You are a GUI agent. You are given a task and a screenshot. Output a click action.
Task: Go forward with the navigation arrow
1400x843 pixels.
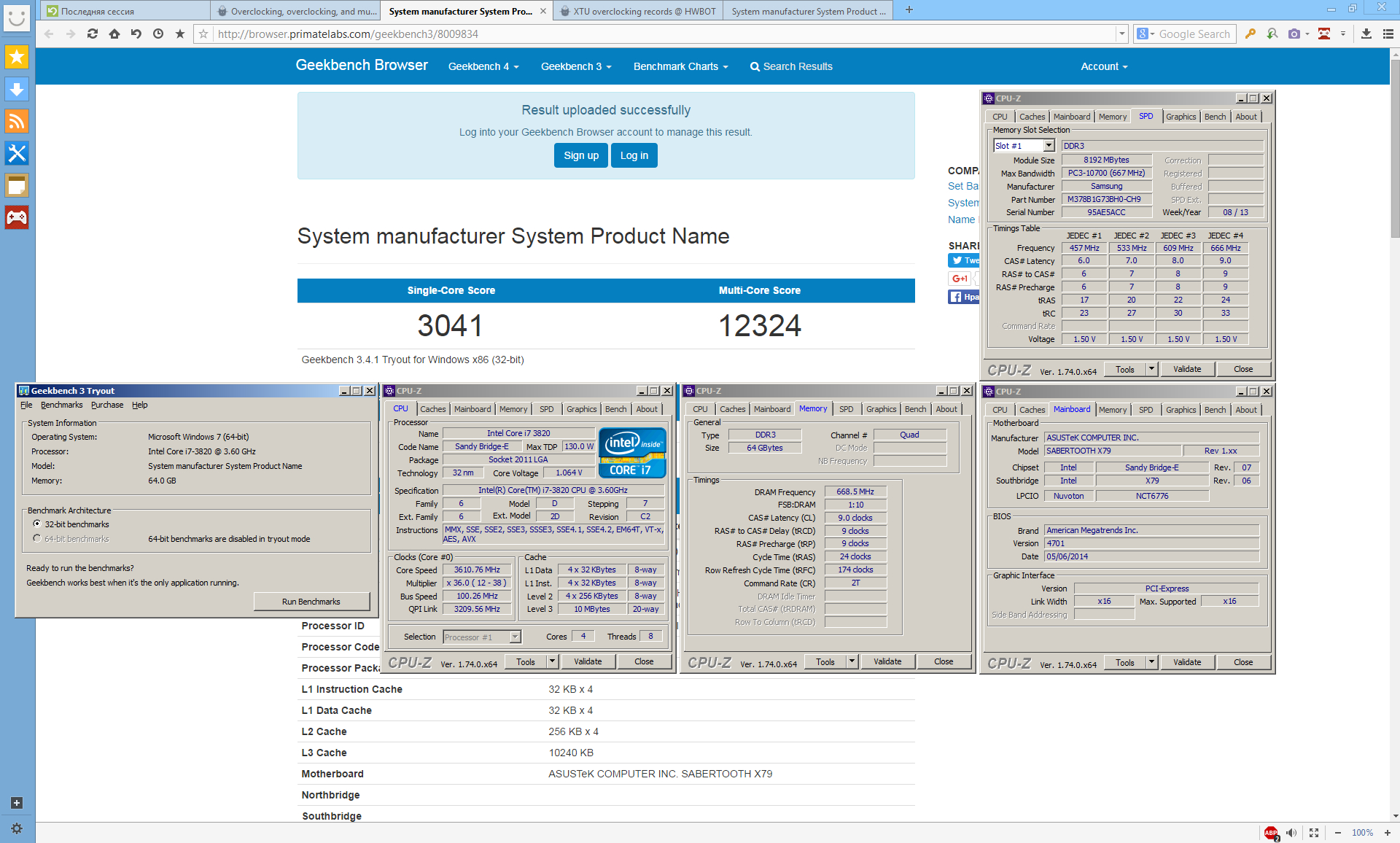tap(71, 34)
